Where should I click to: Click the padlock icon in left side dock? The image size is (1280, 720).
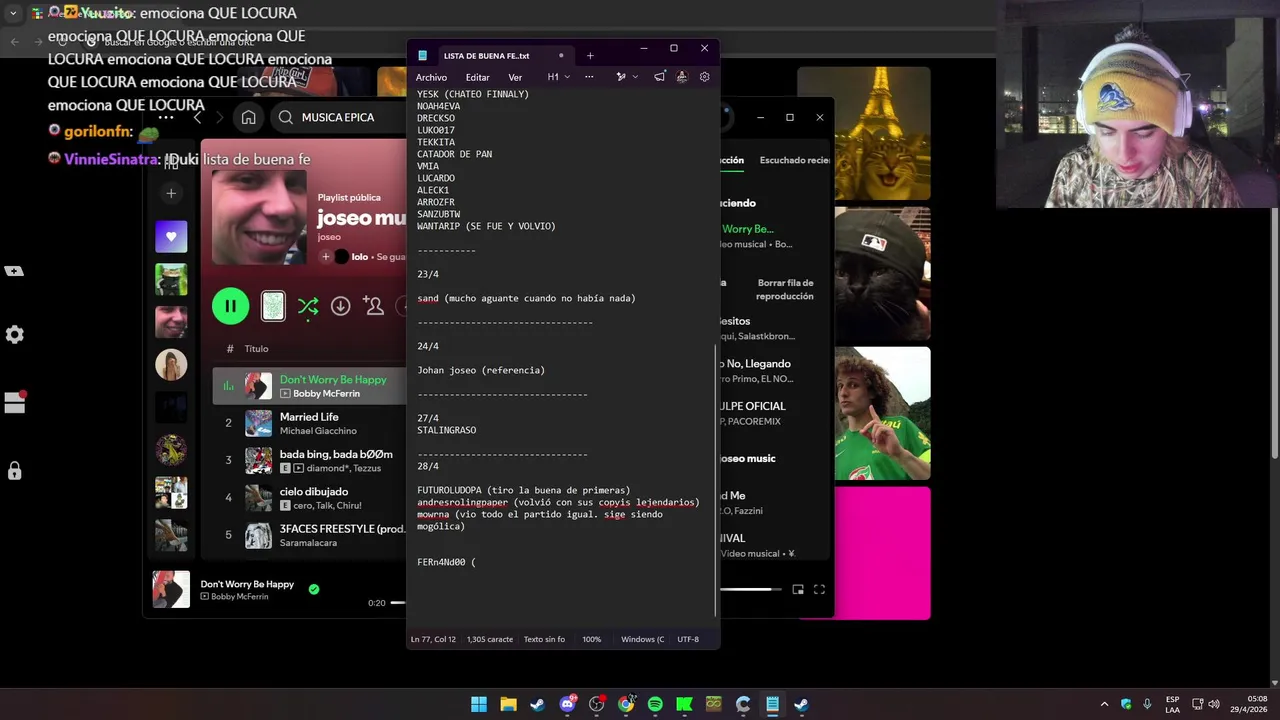coord(14,470)
